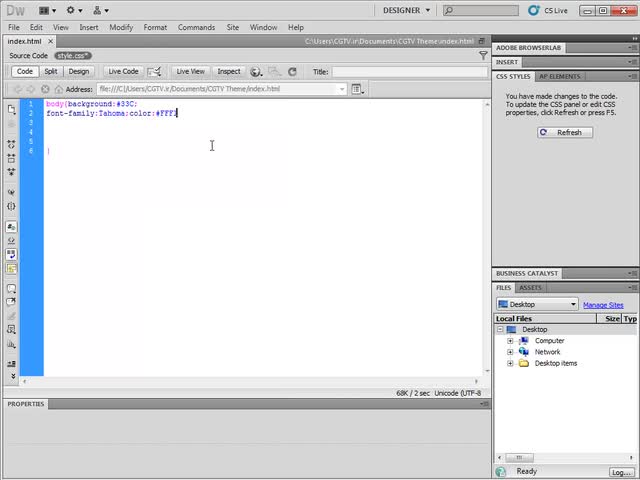Open the Window menu
This screenshot has width=640, height=480.
coord(263,27)
